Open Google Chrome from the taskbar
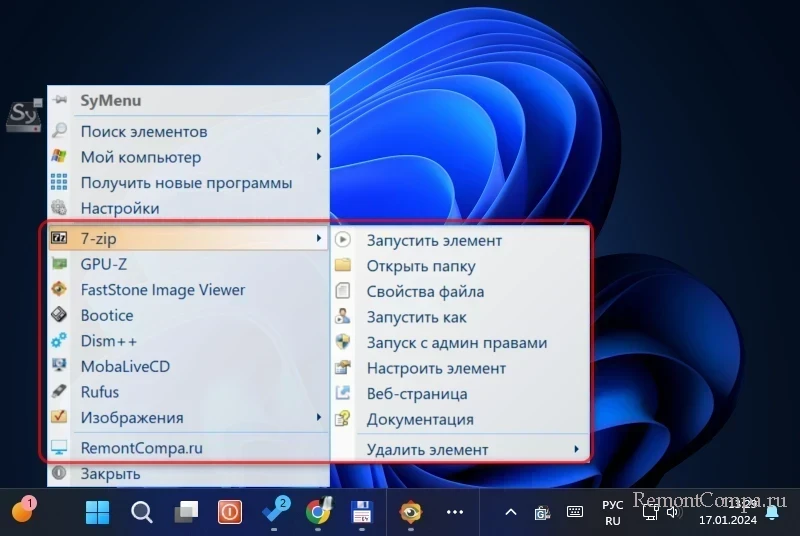Screen dimensions: 800x536 [318, 512]
